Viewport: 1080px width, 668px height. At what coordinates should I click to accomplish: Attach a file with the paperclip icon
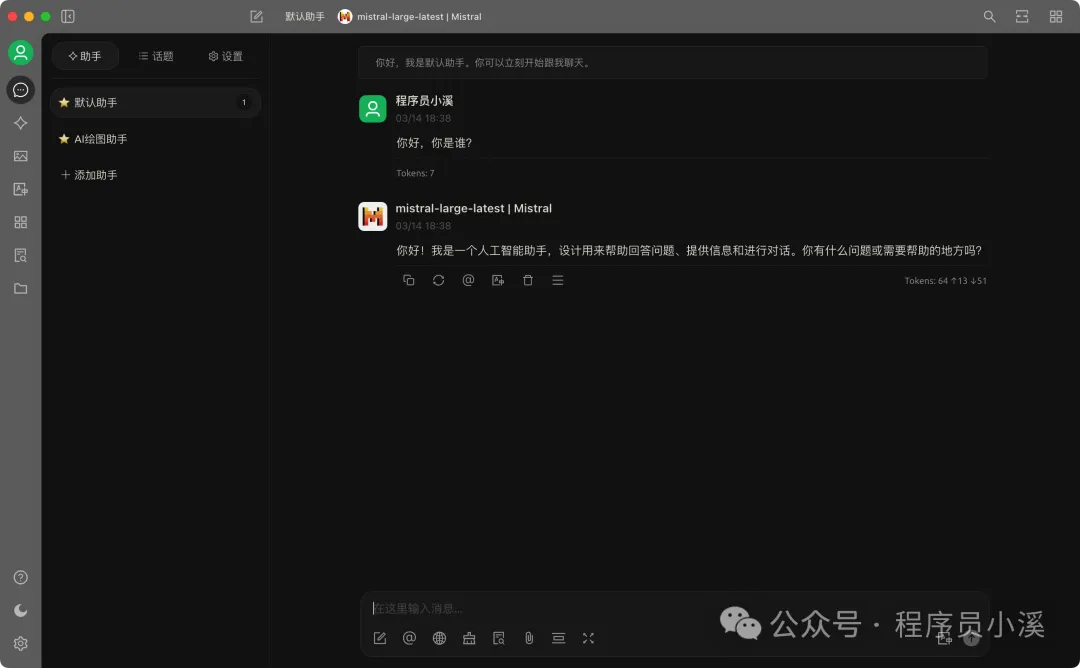pos(529,638)
